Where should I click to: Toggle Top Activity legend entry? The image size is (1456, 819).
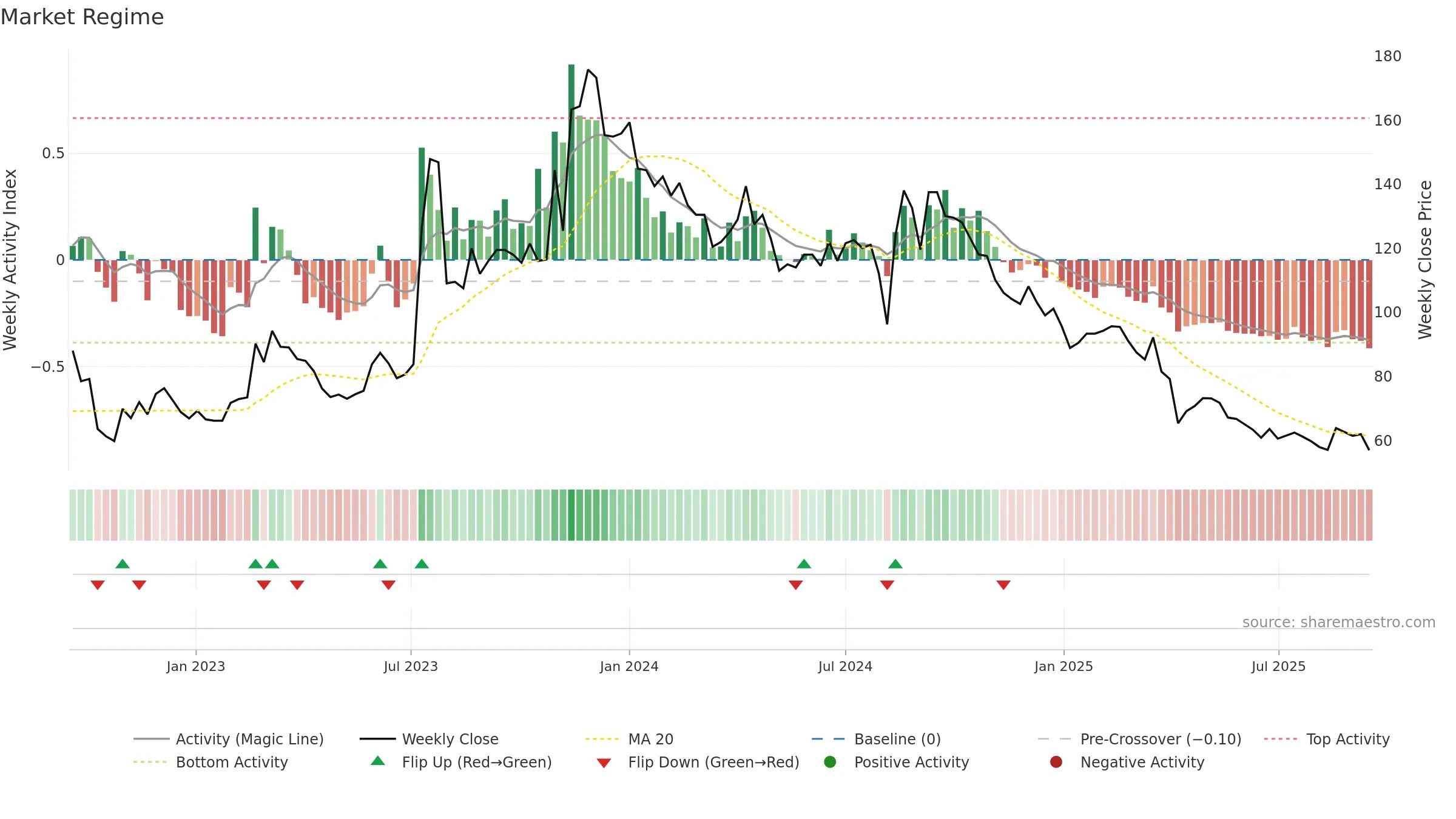(1326, 739)
